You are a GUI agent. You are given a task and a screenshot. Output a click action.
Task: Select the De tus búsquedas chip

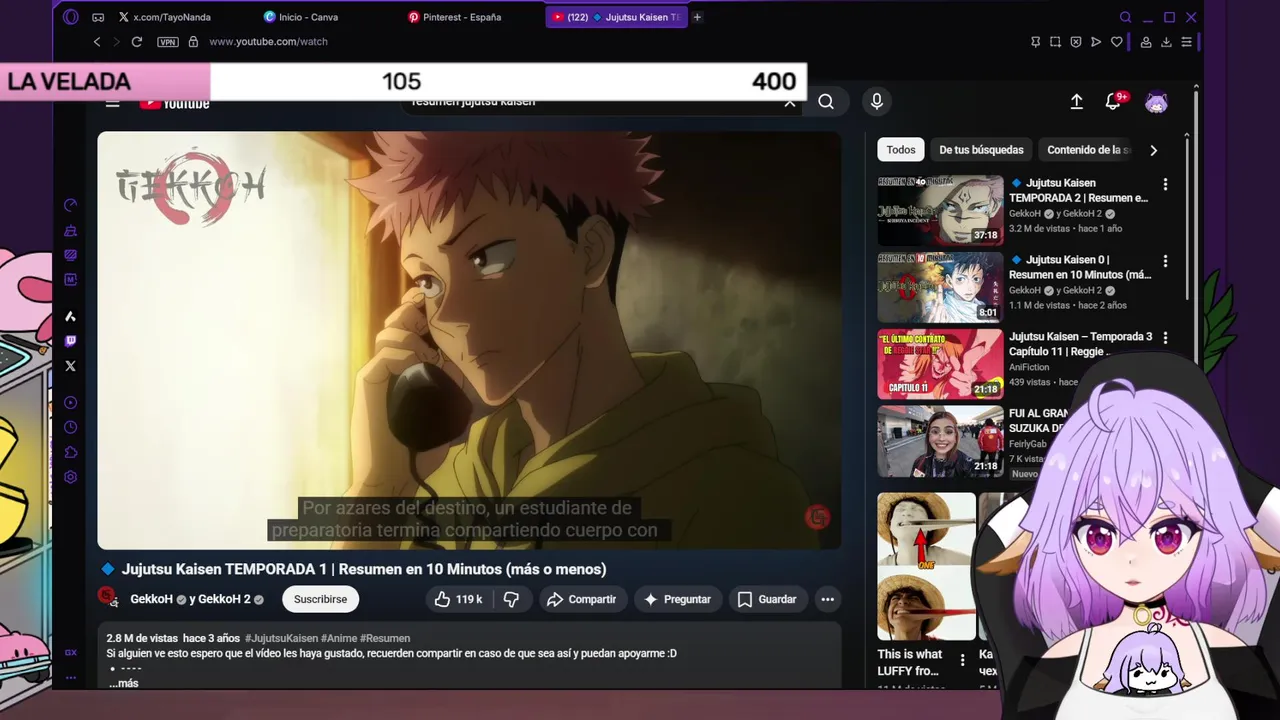[x=981, y=150]
